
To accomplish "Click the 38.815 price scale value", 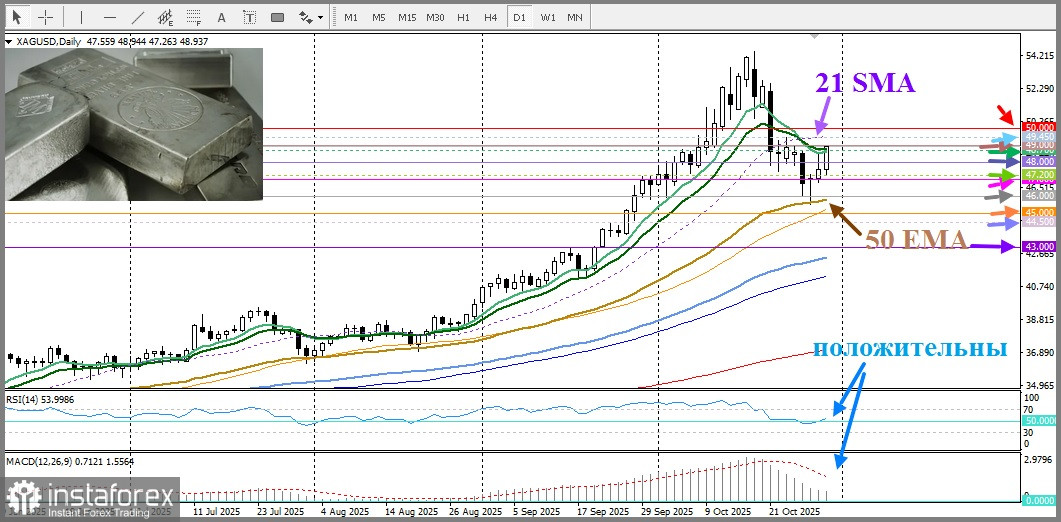I will click(1040, 320).
